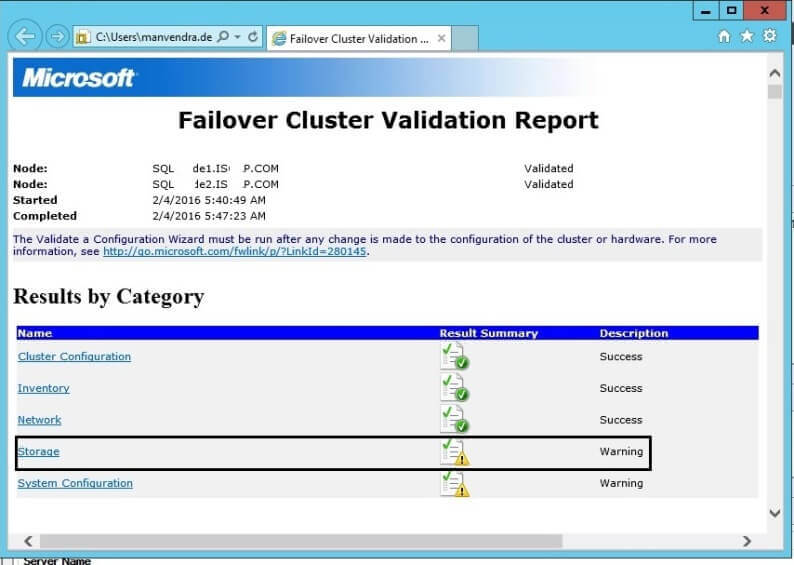This screenshot has width=794, height=565.
Task: Click the Cluster Configuration success icon
Action: pos(454,357)
